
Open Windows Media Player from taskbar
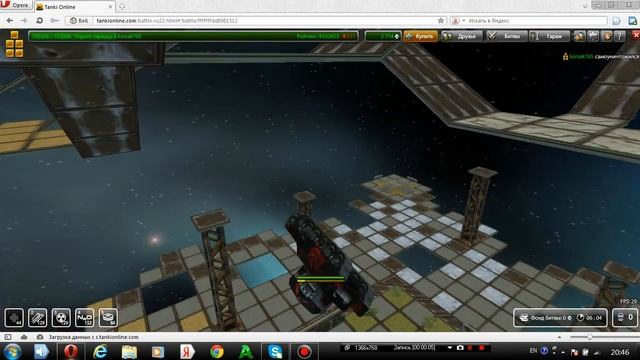click(x=158, y=351)
